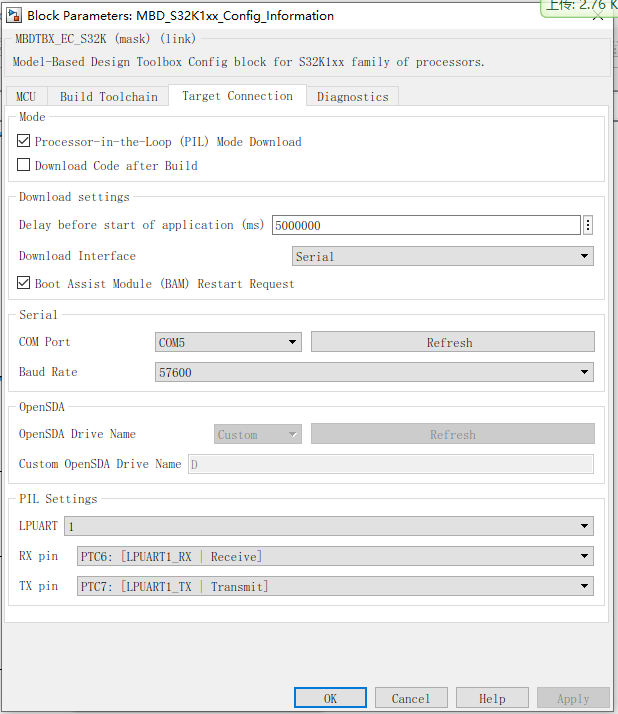Click the OK button
The image size is (618, 714).
coord(330,698)
